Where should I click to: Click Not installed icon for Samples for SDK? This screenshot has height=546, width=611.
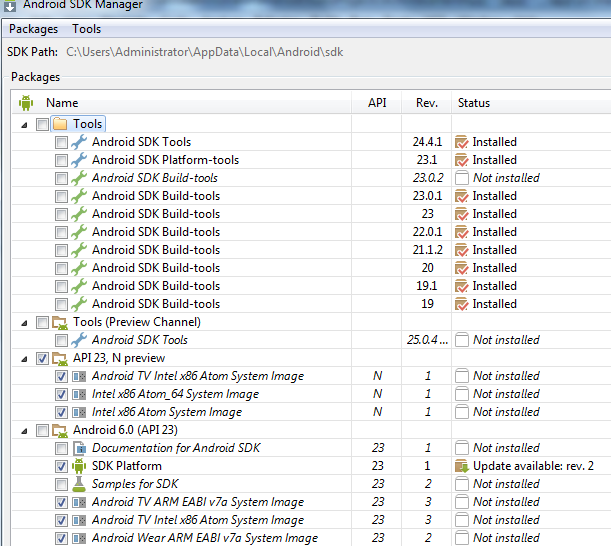[462, 484]
